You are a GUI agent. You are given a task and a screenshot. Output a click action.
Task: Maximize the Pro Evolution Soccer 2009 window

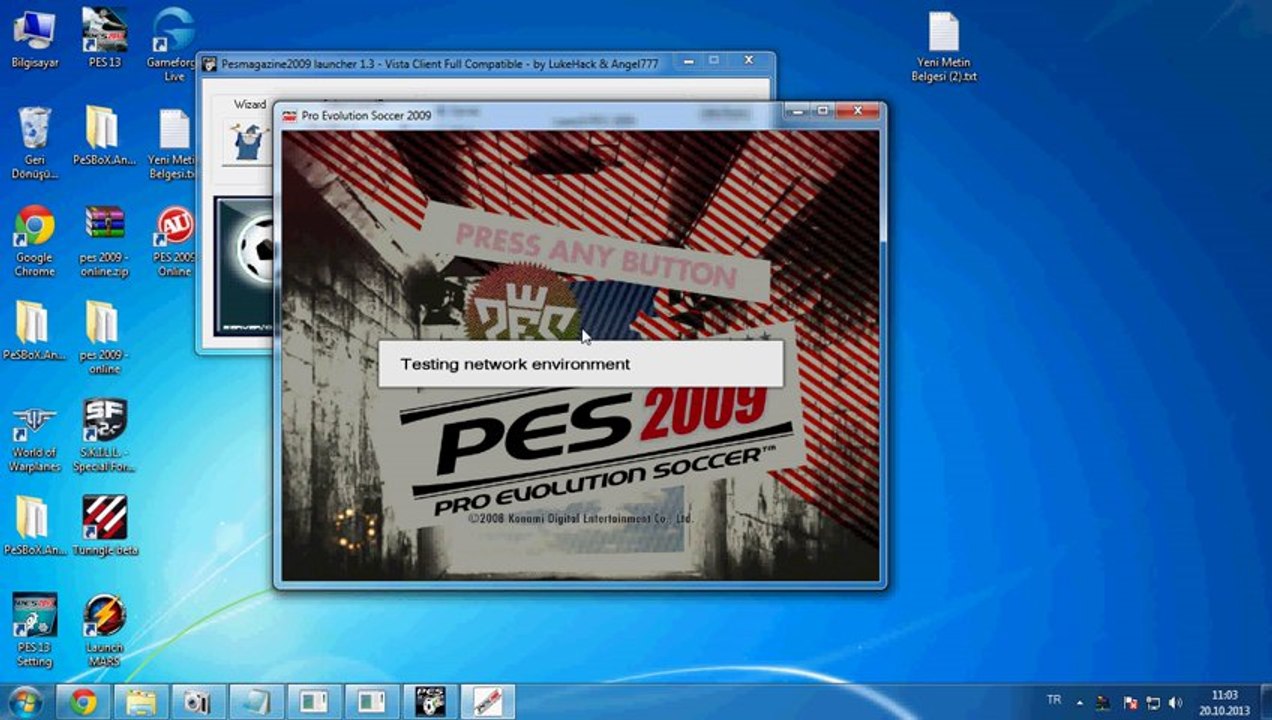pyautogui.click(x=823, y=110)
